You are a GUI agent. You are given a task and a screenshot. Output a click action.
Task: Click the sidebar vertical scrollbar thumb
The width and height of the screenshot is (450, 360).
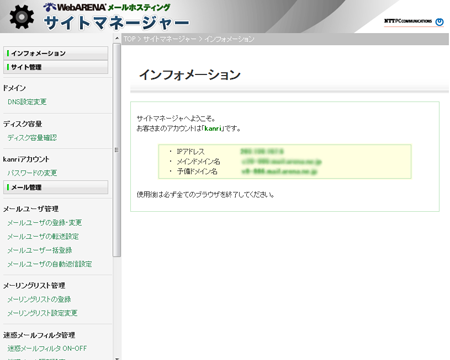pos(117,150)
